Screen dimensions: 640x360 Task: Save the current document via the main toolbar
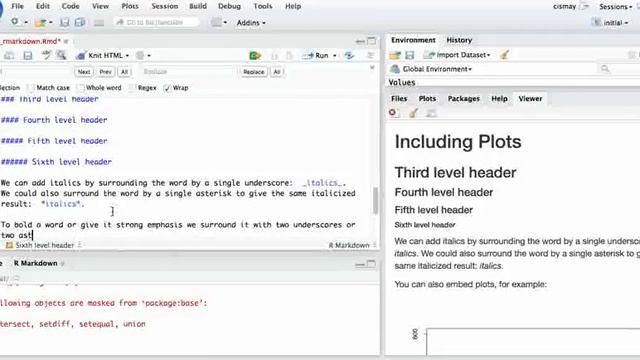(x=64, y=22)
